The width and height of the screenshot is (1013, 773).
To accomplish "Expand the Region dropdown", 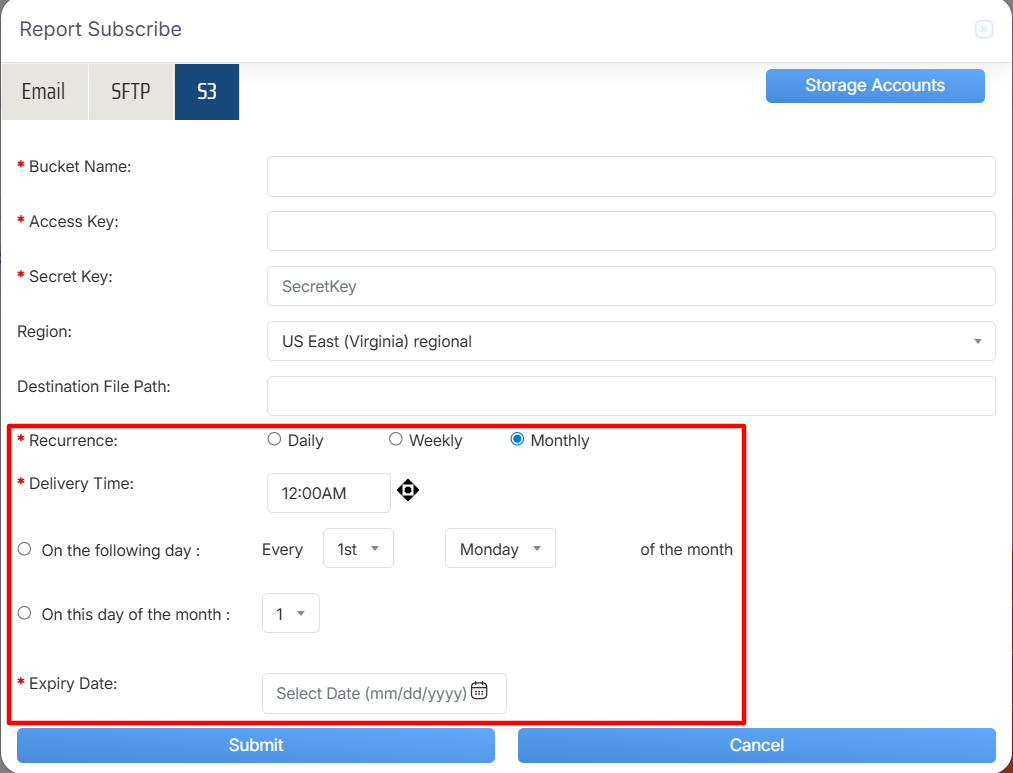I will (x=630, y=341).
